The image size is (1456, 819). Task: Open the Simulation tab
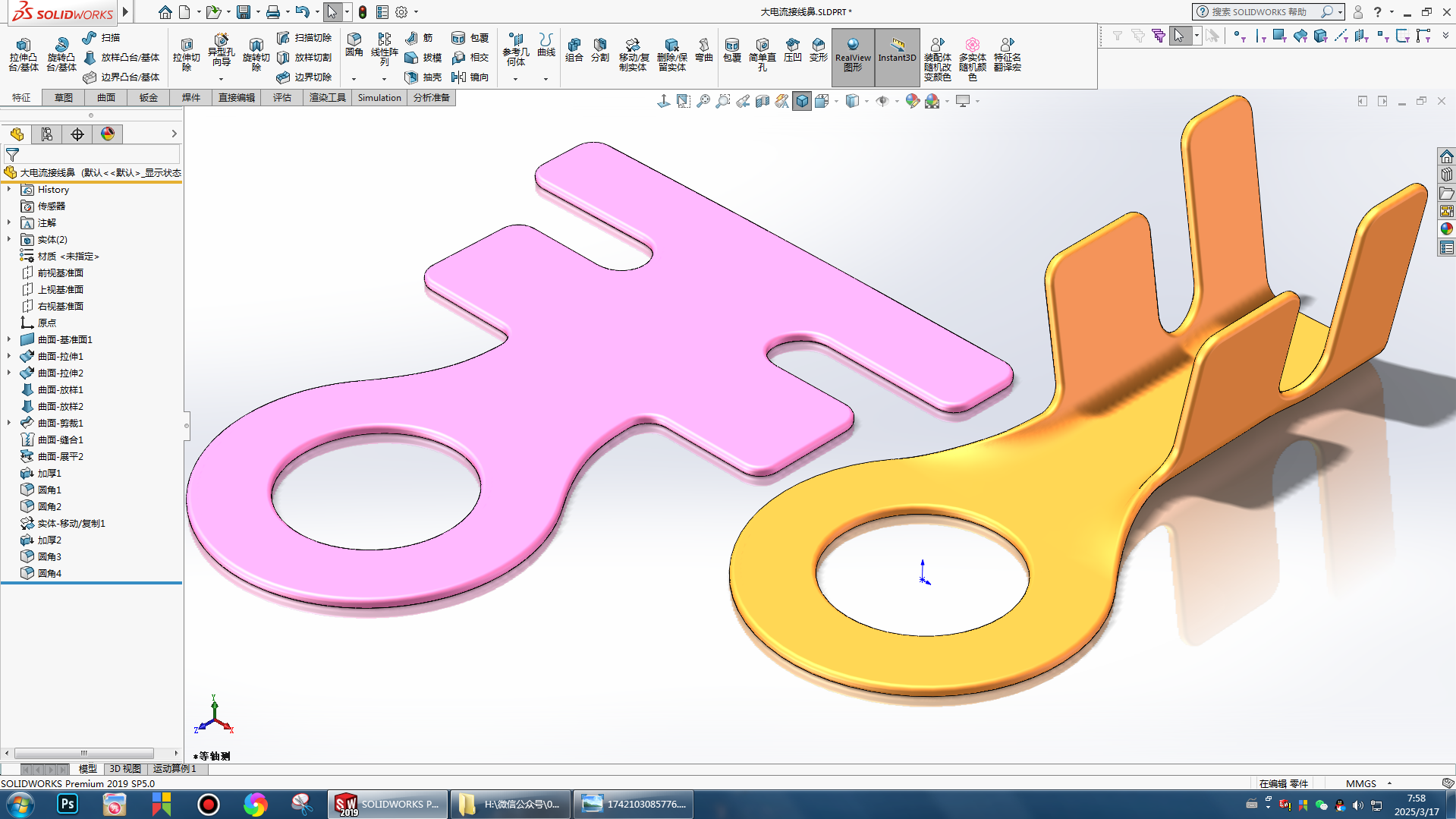(x=379, y=97)
